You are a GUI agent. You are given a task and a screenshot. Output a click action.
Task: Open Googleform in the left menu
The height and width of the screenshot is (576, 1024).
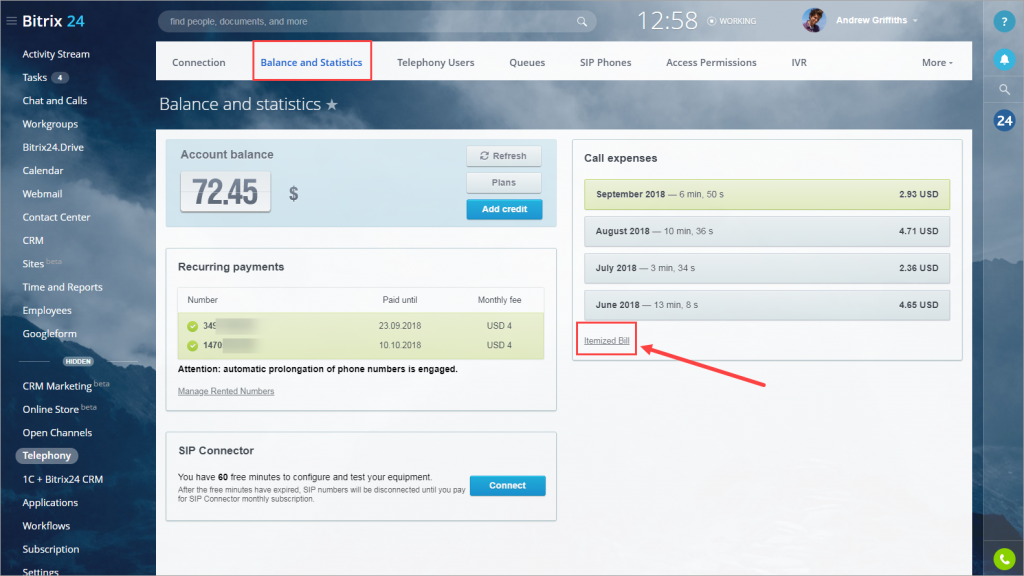[50, 334]
